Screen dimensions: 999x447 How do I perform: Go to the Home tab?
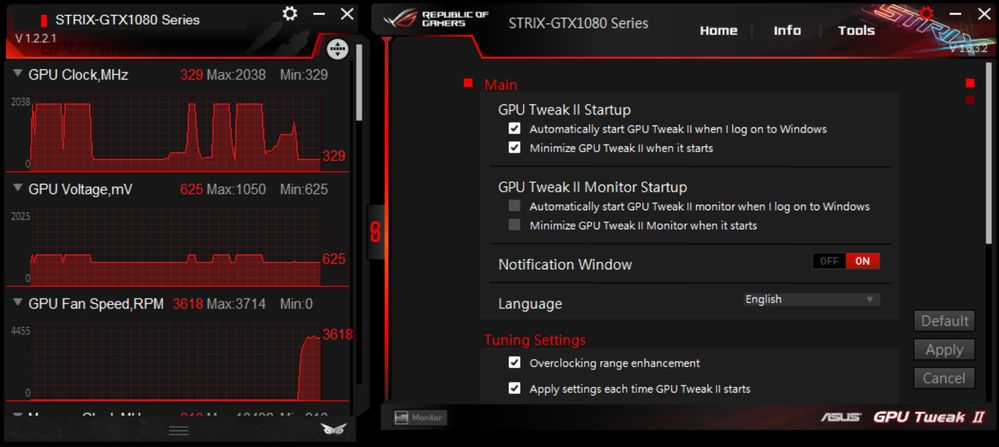click(x=718, y=30)
